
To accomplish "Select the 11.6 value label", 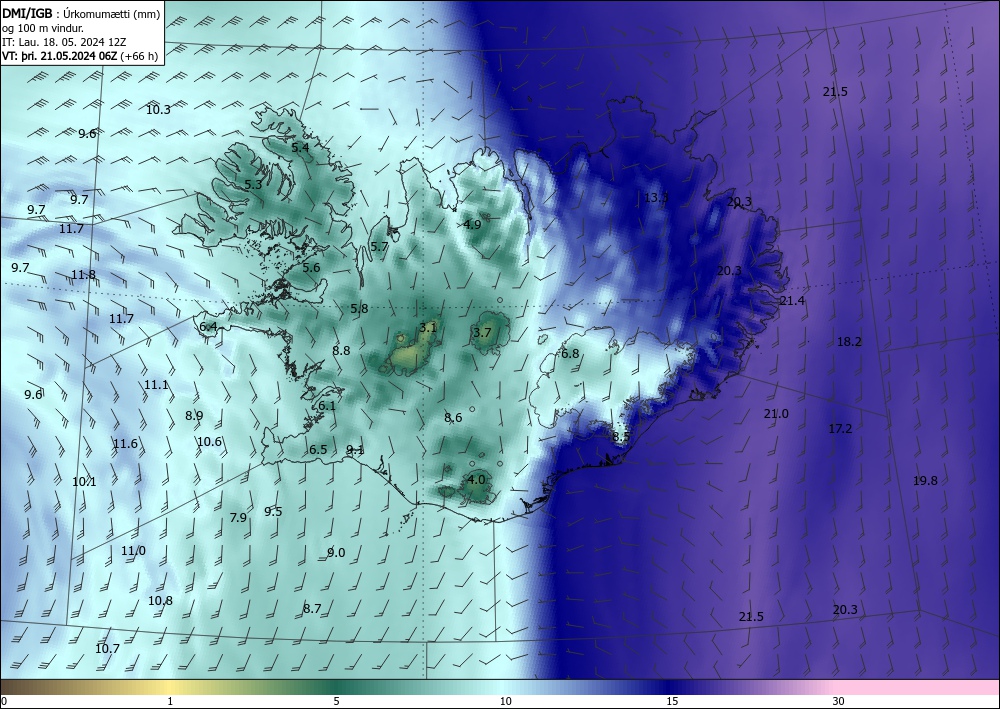I will [126, 444].
